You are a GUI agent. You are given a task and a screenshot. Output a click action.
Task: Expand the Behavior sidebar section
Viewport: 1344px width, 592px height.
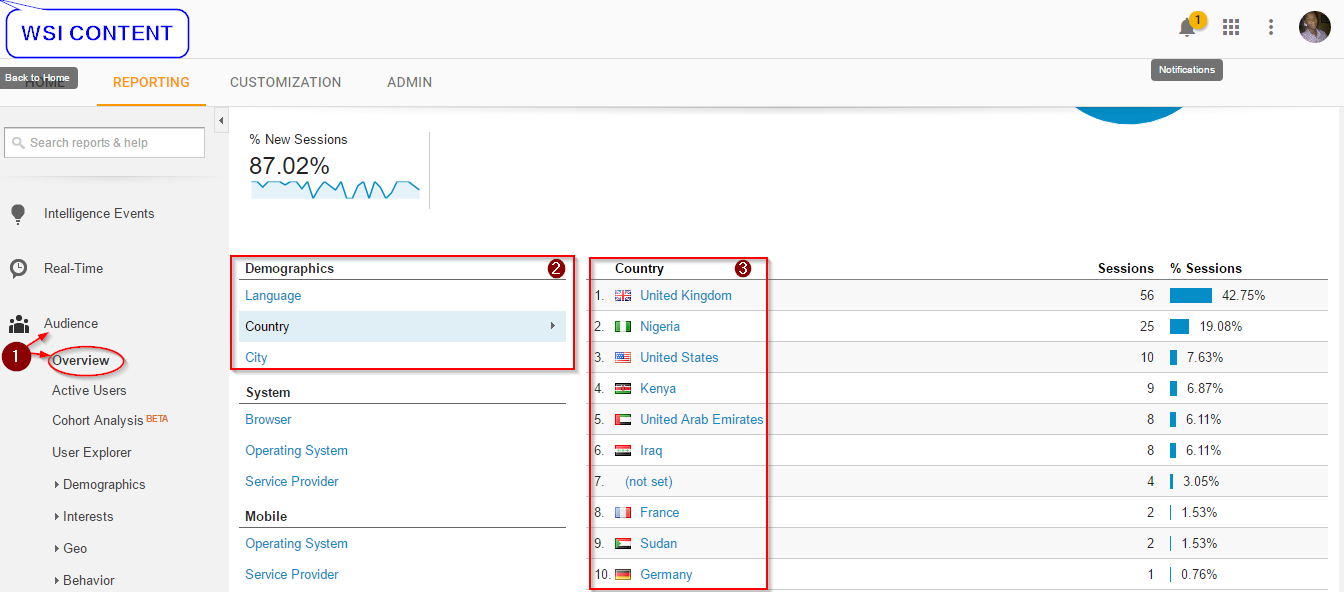click(x=88, y=580)
